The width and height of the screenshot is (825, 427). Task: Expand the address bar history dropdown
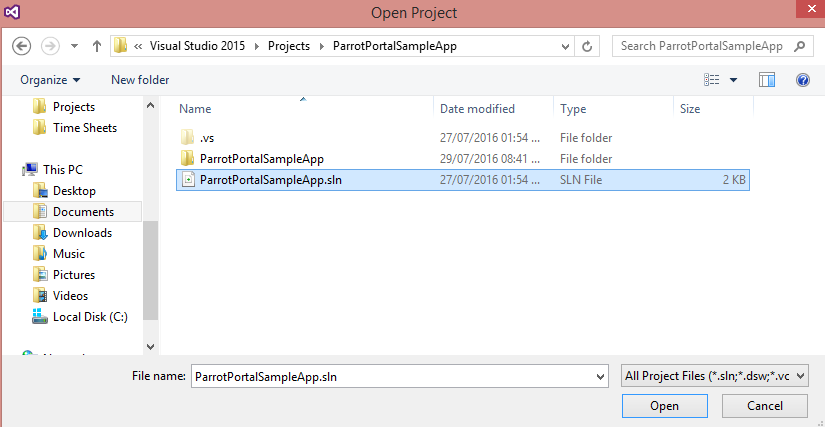pyautogui.click(x=566, y=46)
